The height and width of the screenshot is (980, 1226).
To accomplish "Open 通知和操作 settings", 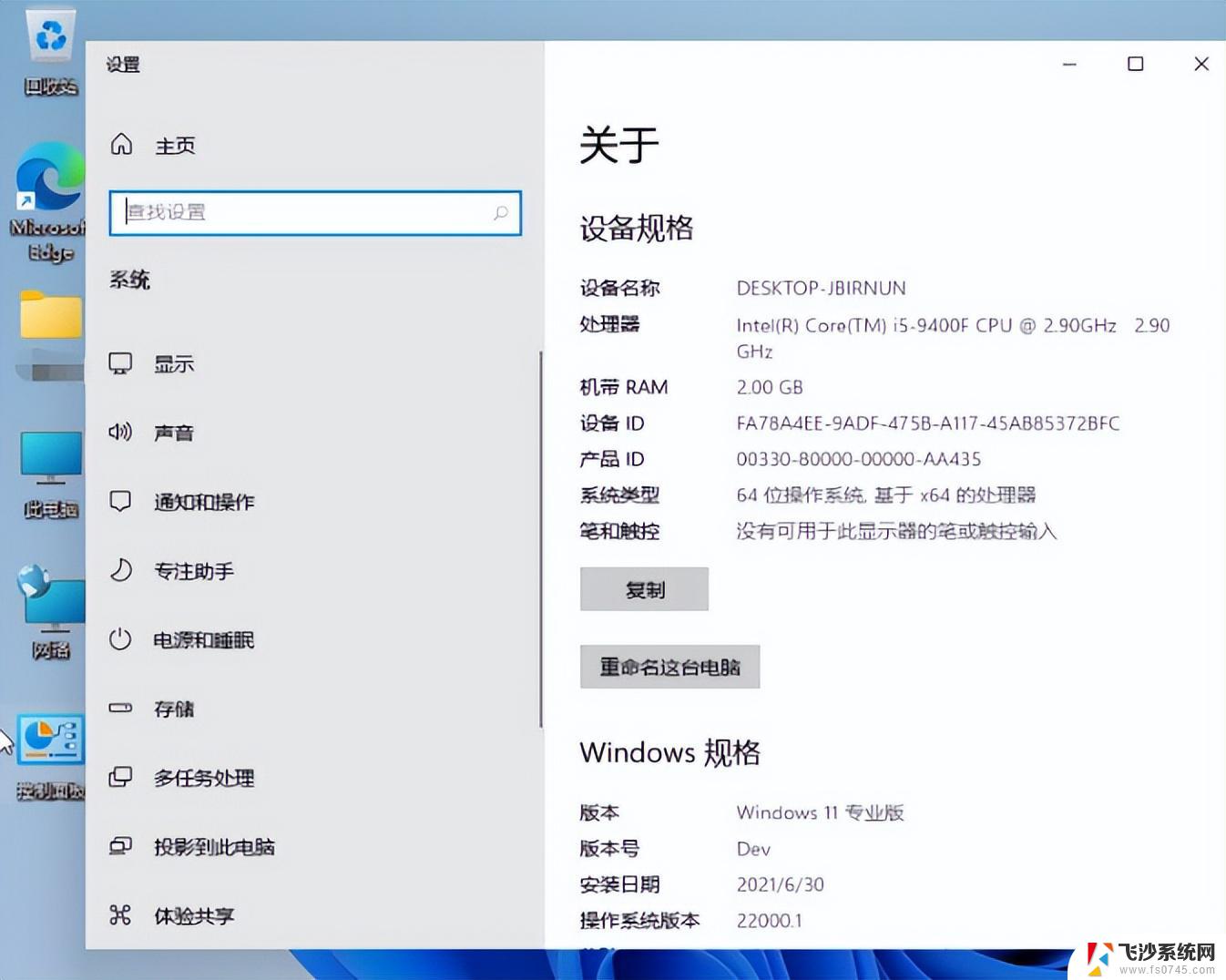I will click(x=204, y=502).
